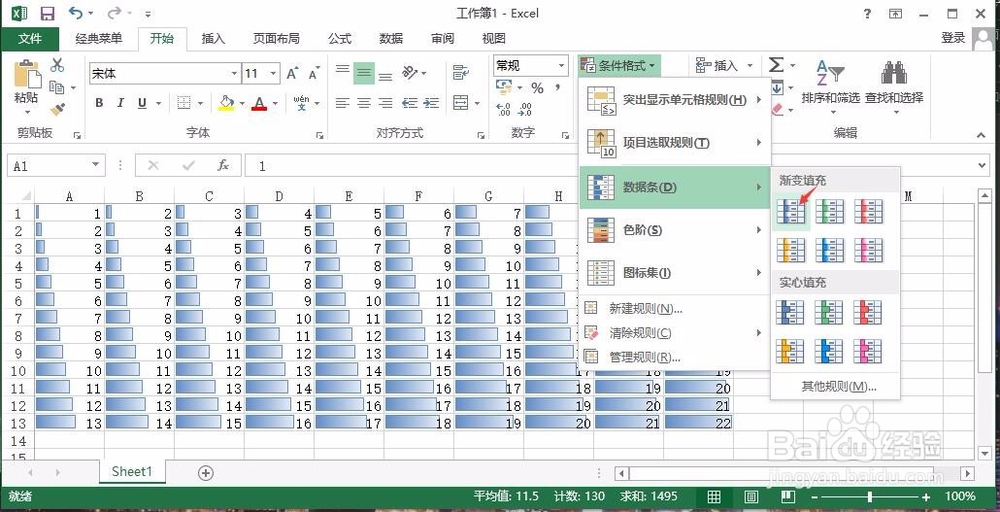The height and width of the screenshot is (512, 1000).
Task: Open the Name Box dropdown at A1
Action: (x=96, y=165)
